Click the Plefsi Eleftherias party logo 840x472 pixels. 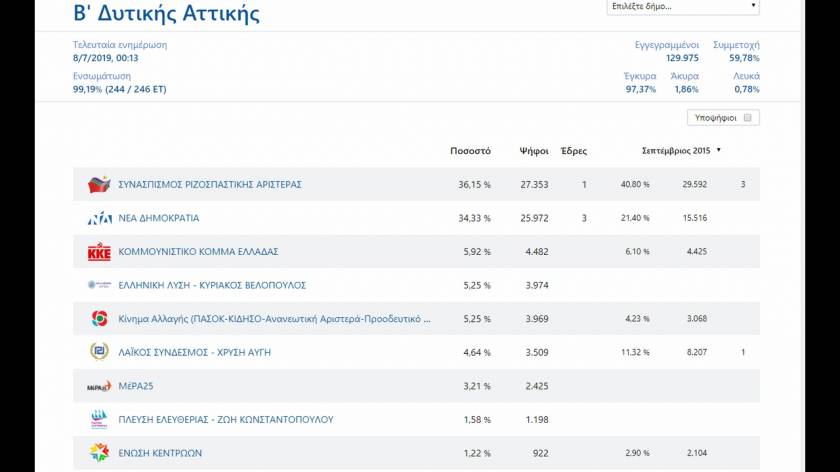point(98,419)
